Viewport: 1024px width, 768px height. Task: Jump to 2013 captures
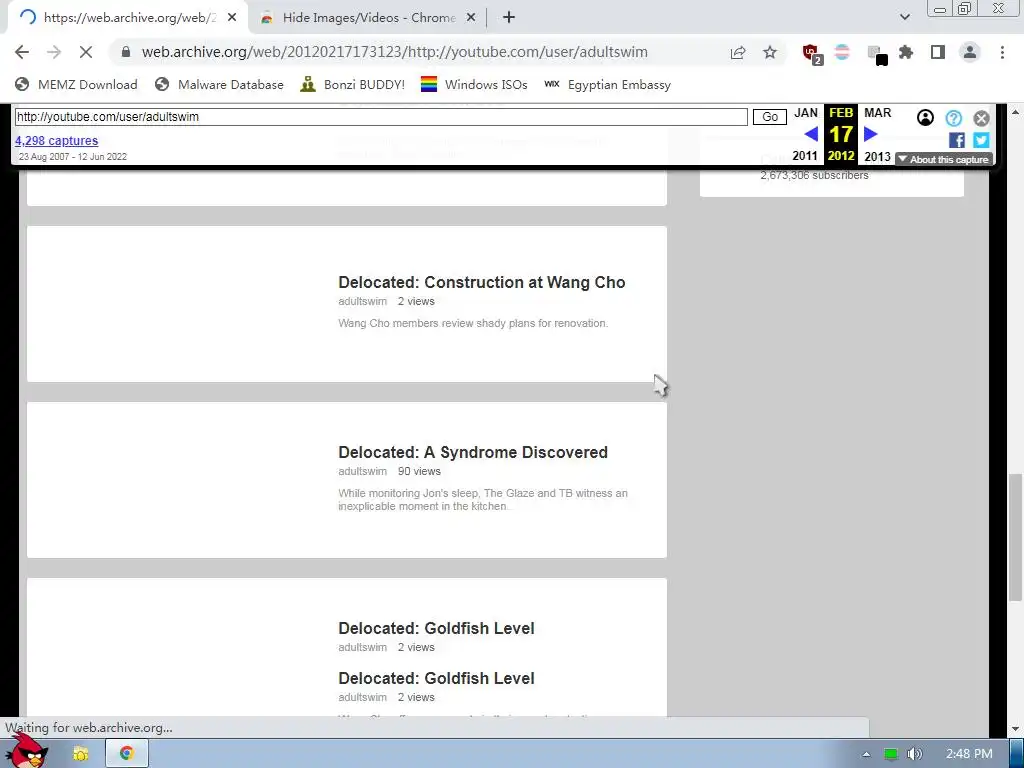click(877, 156)
